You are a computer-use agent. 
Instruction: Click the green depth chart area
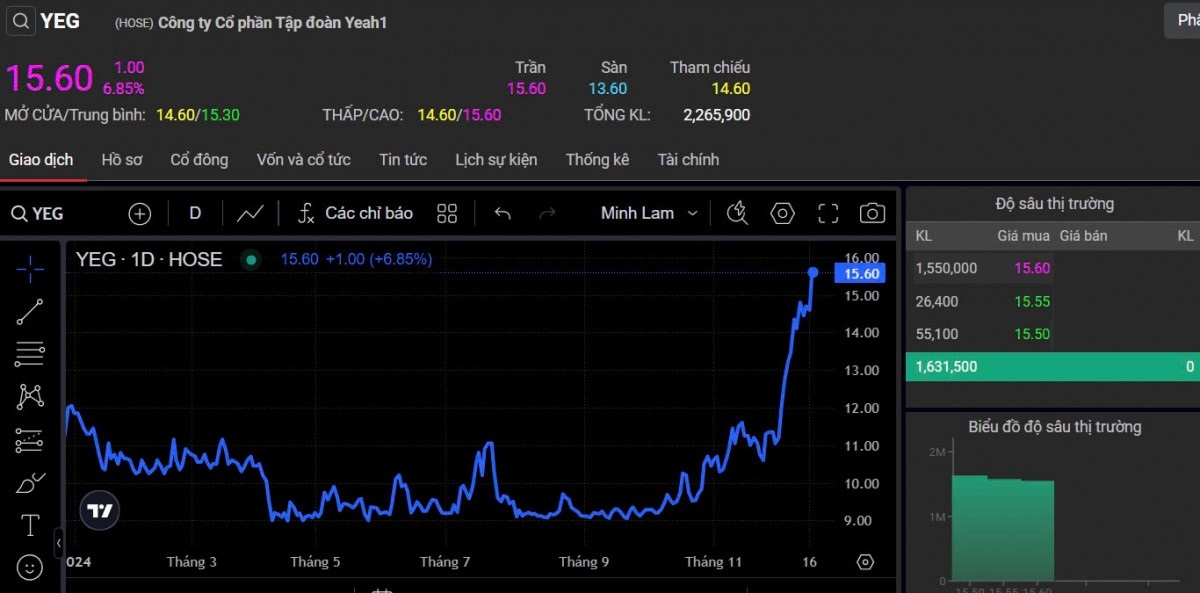click(x=1003, y=530)
